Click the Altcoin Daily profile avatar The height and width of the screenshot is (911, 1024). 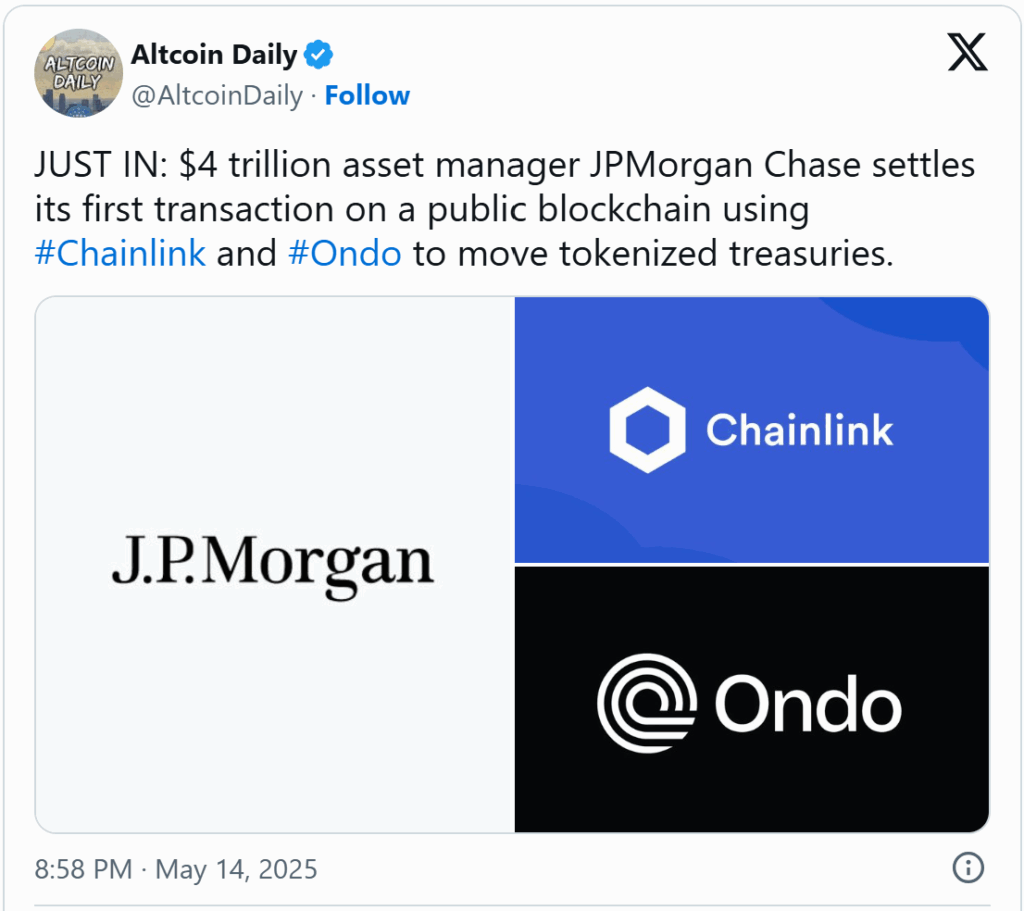tap(78, 73)
